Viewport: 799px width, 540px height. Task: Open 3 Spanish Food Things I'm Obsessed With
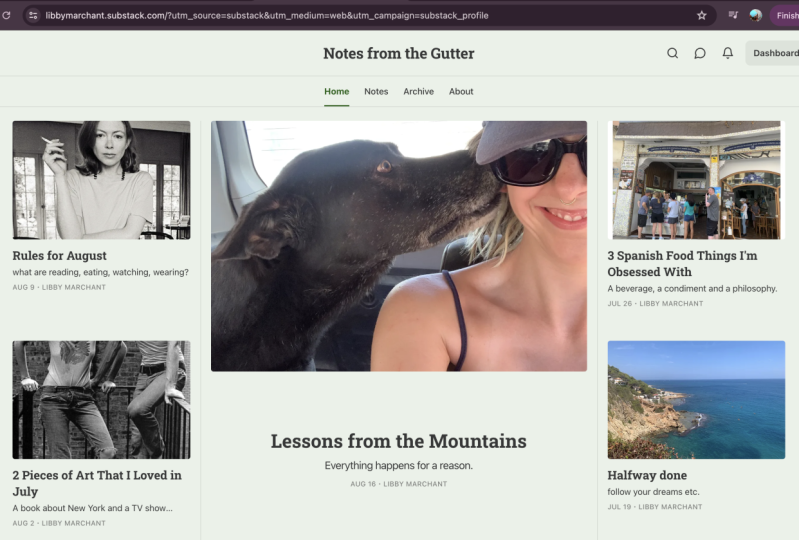tap(682, 263)
